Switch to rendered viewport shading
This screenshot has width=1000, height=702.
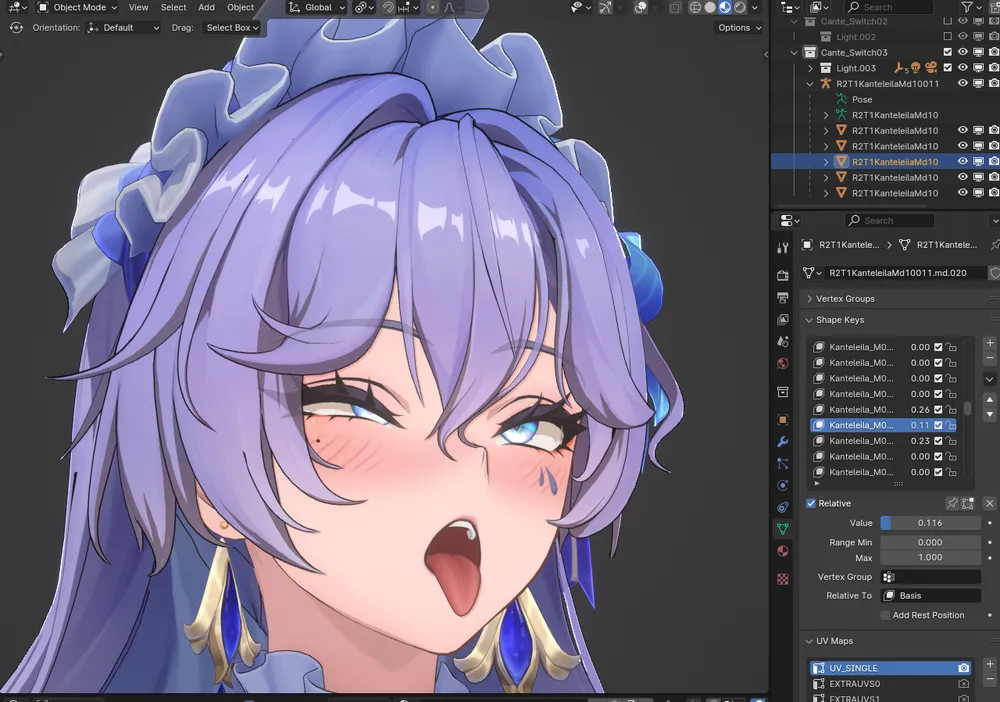point(740,8)
